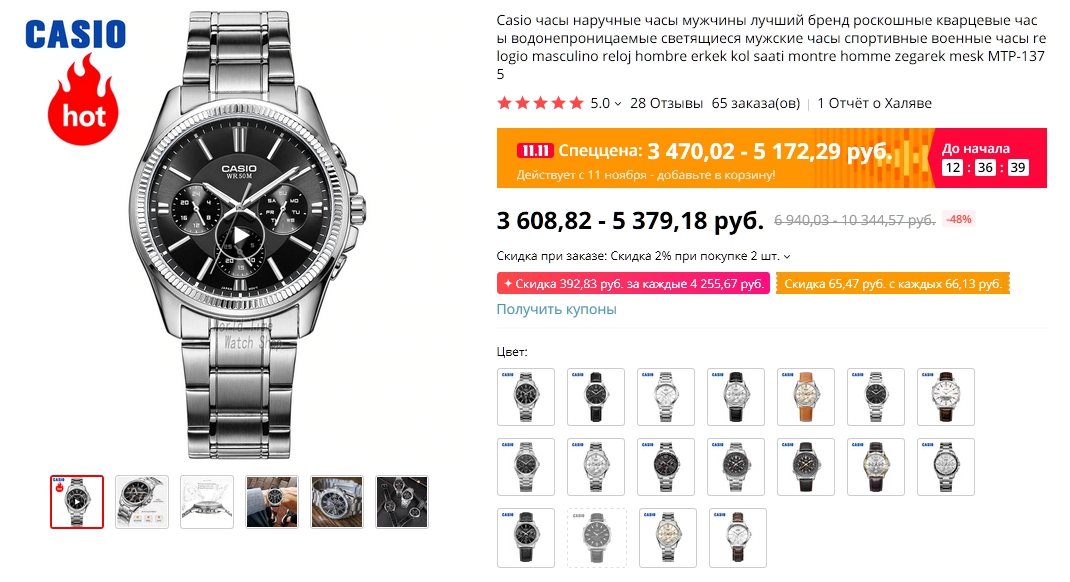Open the watch sketch diagram thumbnail
The image size is (1070, 582).
207,501
